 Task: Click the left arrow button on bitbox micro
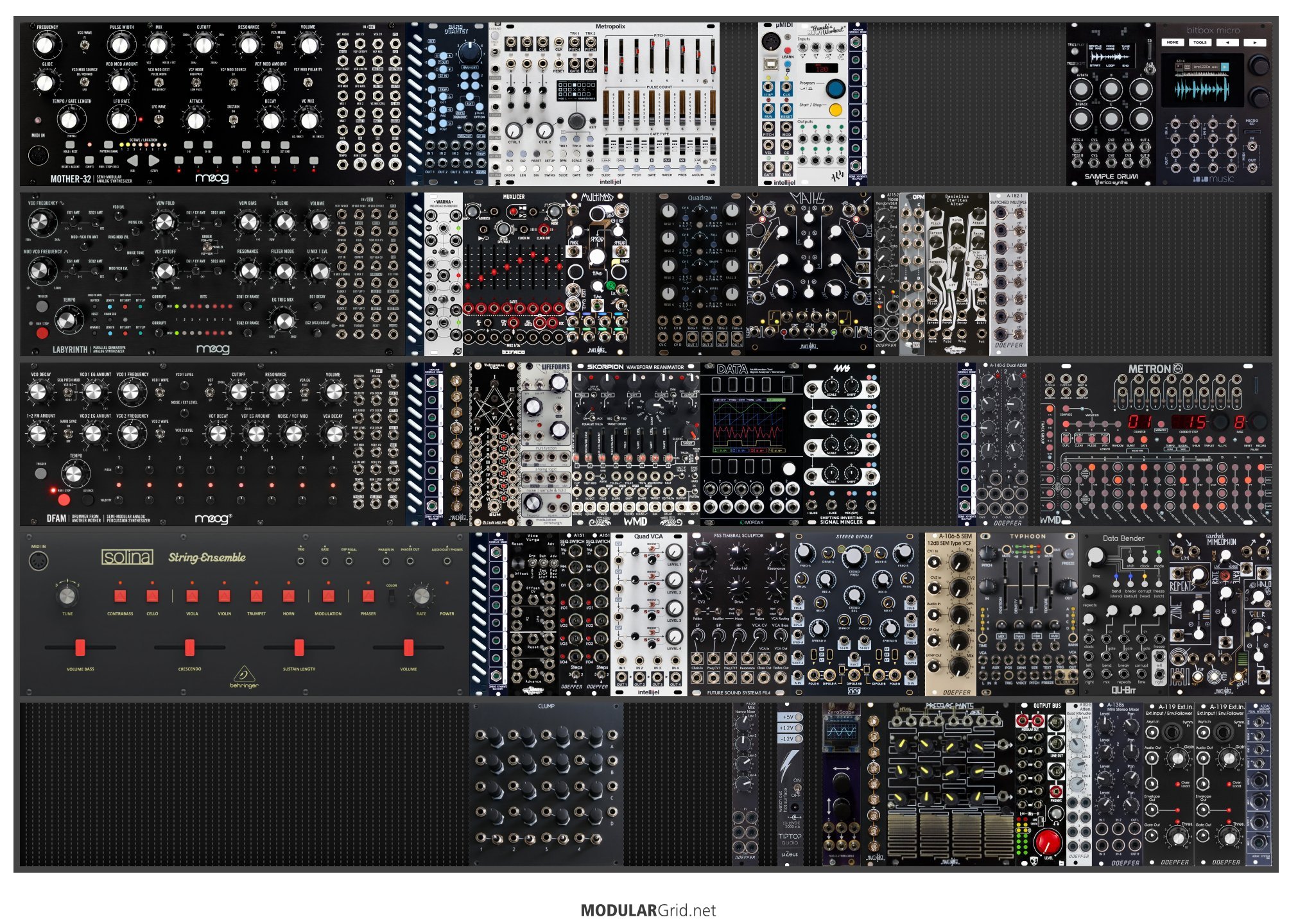(x=1227, y=42)
